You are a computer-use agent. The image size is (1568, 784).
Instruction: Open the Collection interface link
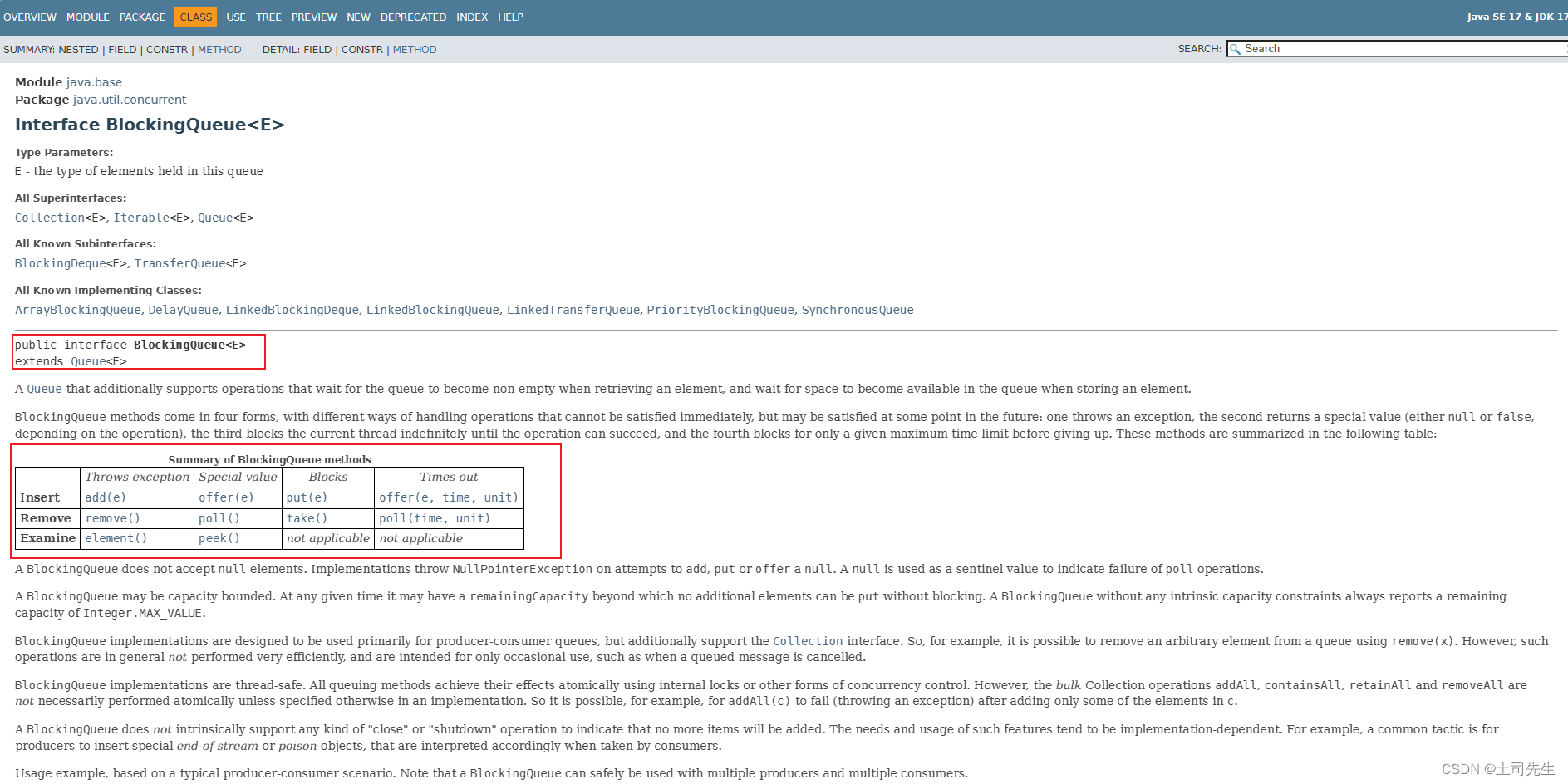coord(50,217)
